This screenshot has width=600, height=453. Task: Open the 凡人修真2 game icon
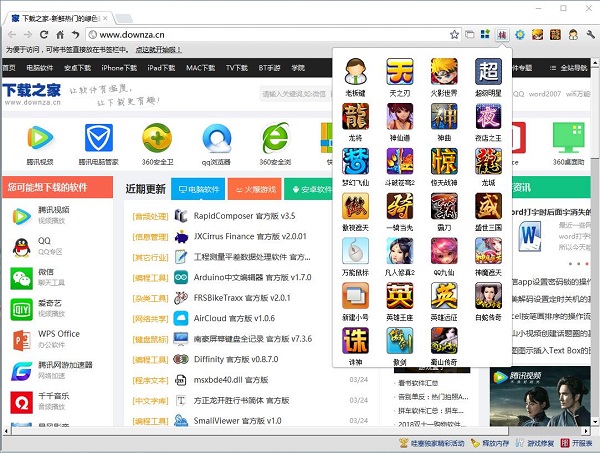(x=399, y=251)
